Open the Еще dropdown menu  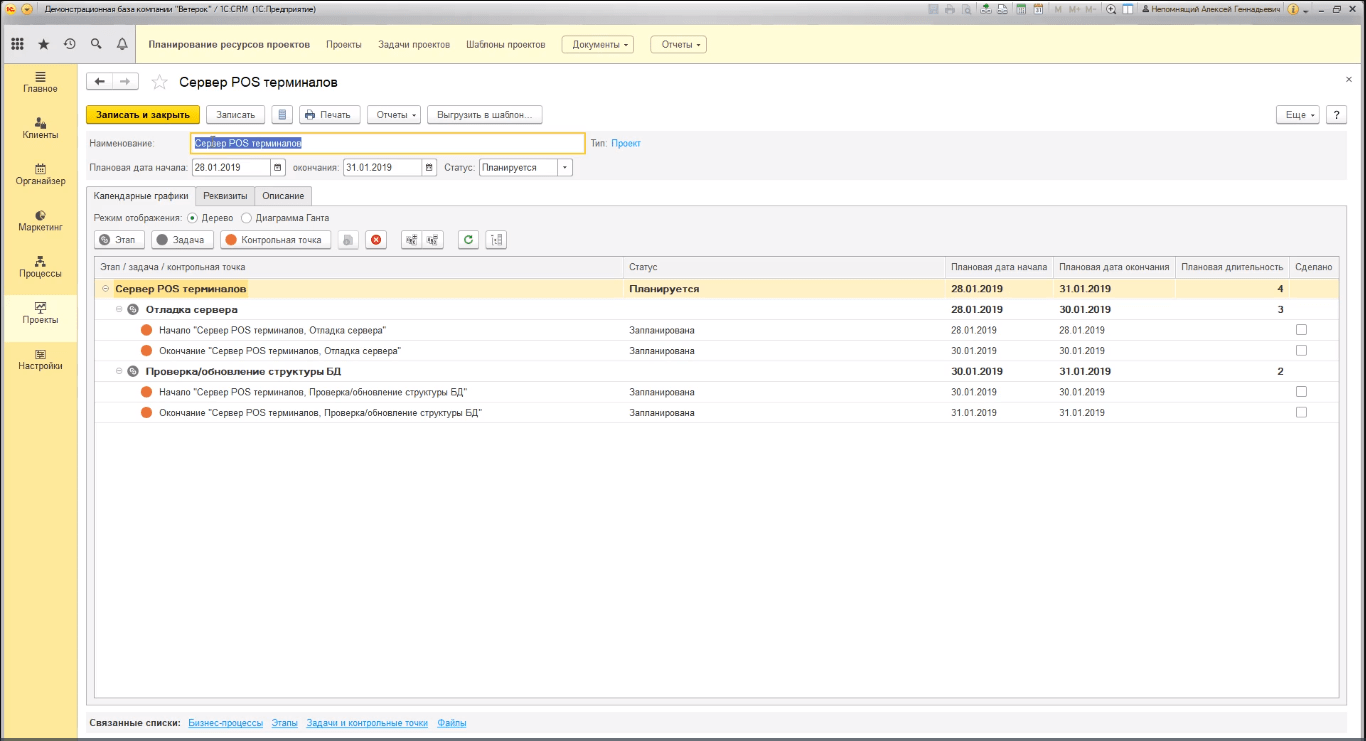coord(1298,115)
